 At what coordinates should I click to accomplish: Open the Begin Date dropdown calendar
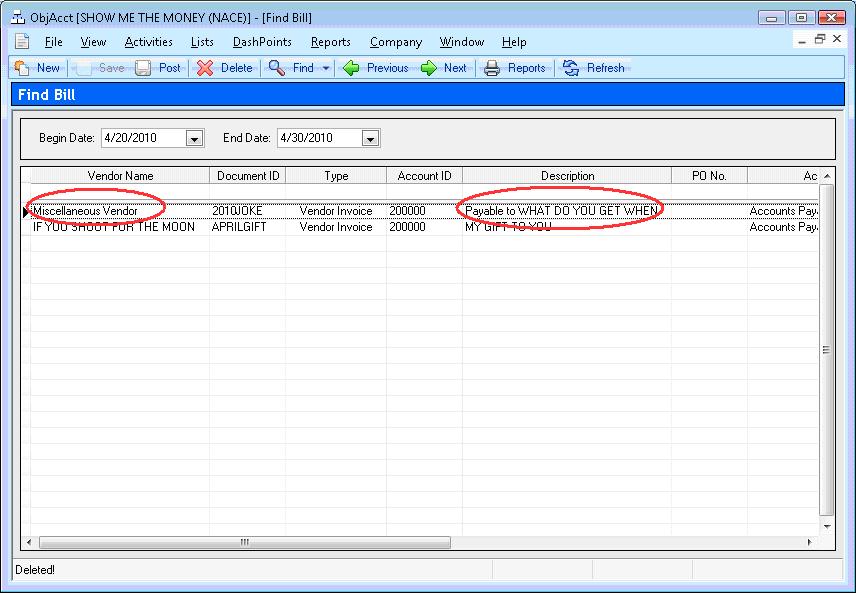(x=195, y=138)
